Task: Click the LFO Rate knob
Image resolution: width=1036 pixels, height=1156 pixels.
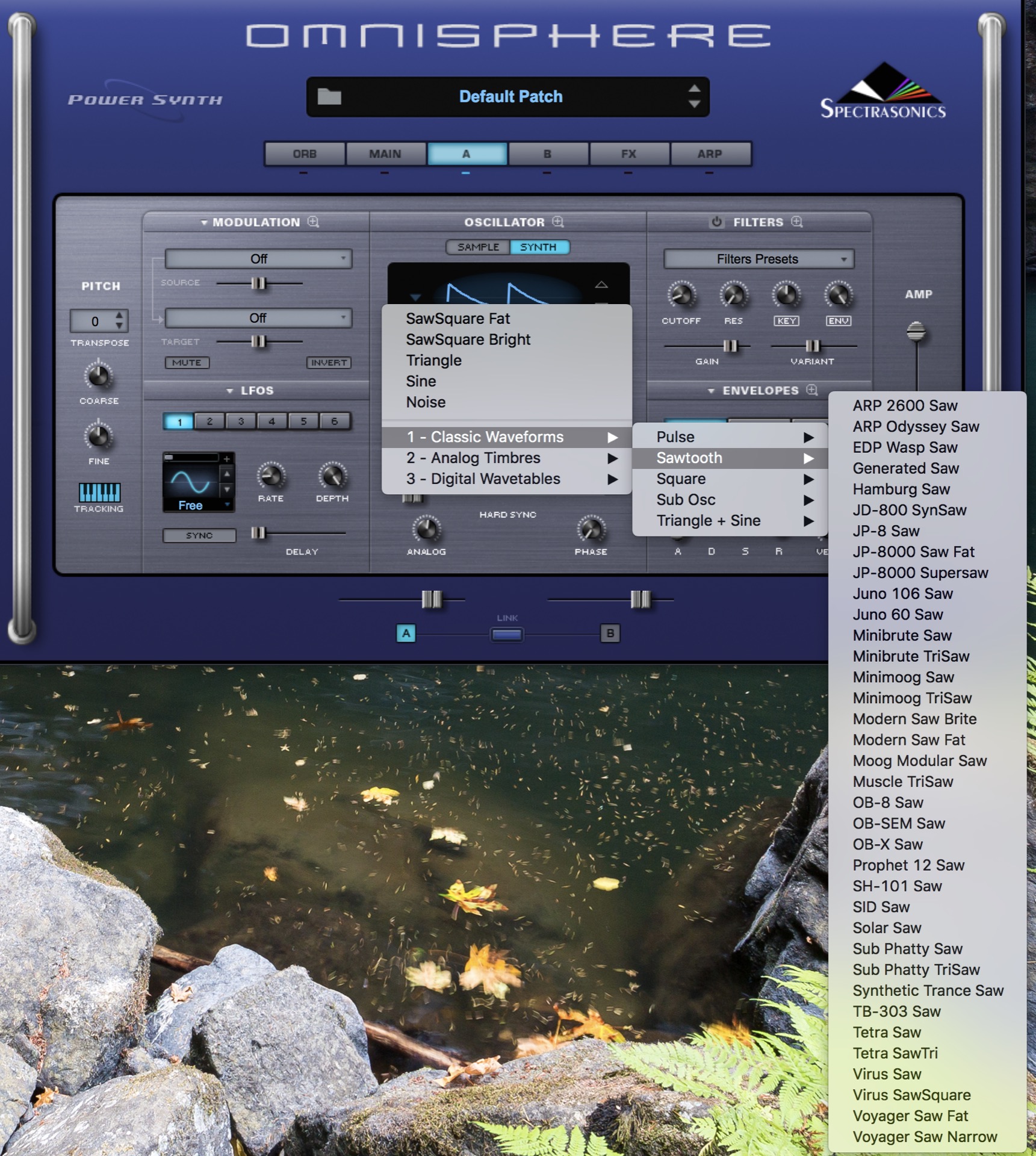Action: click(271, 476)
